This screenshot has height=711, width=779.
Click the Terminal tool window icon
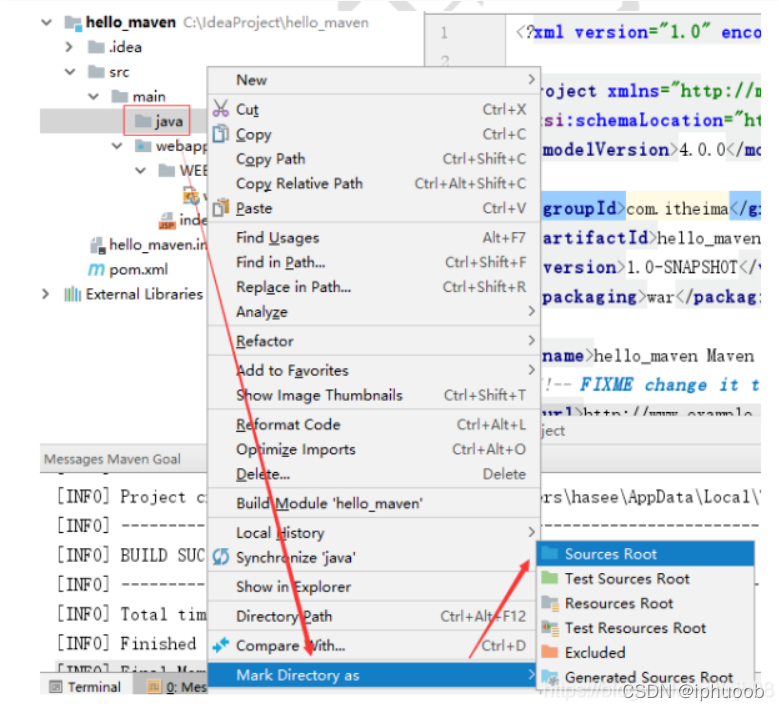point(56,687)
